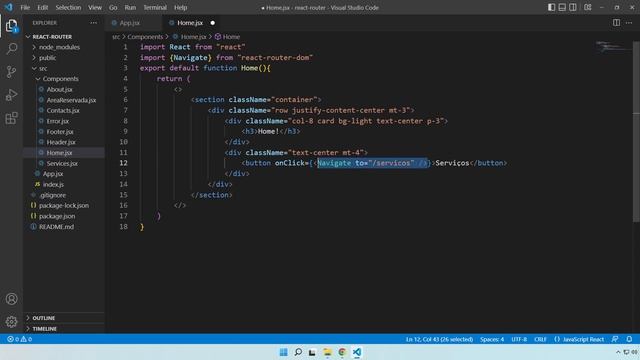Click the errors and warnings status indicator
The width and height of the screenshot is (640, 360).
pos(19,339)
